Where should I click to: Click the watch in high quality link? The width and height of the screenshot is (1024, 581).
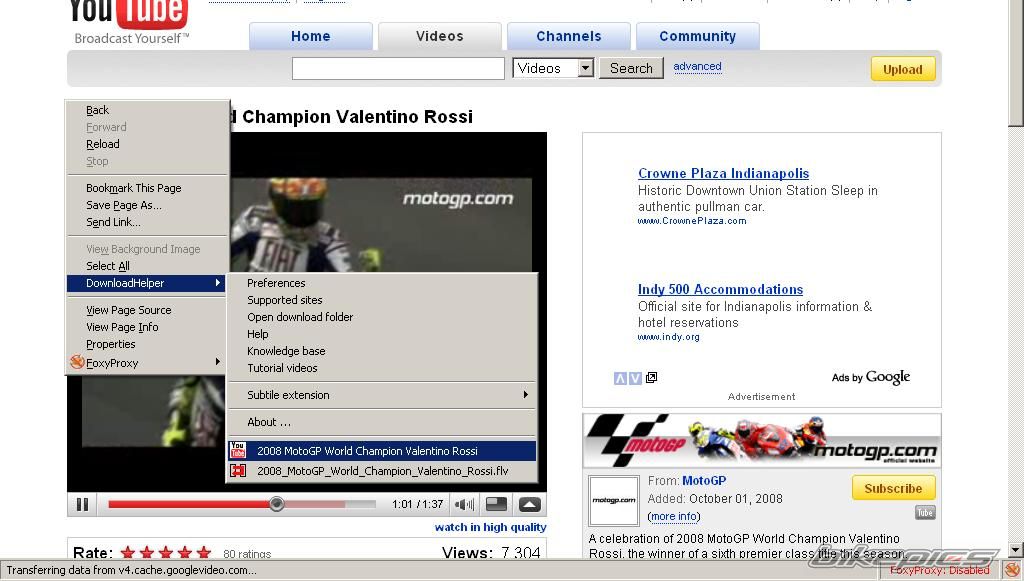(x=490, y=527)
